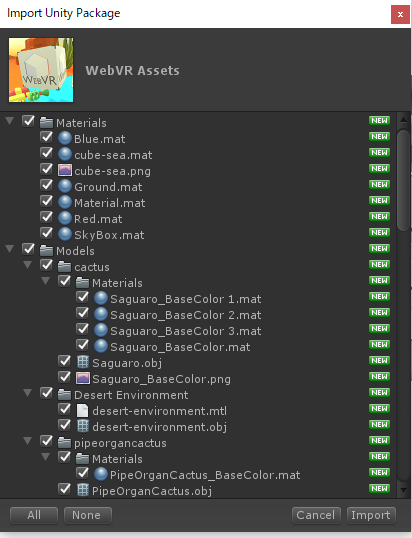Click the Blue.mat material sphere icon
This screenshot has width=412, height=538.
[x=65, y=138]
